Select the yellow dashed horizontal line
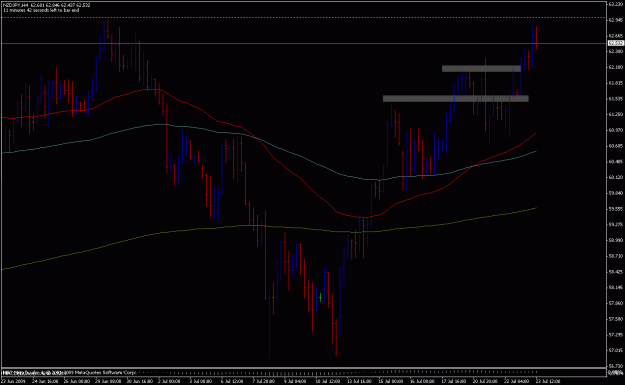The image size is (625, 385). (x=303, y=18)
